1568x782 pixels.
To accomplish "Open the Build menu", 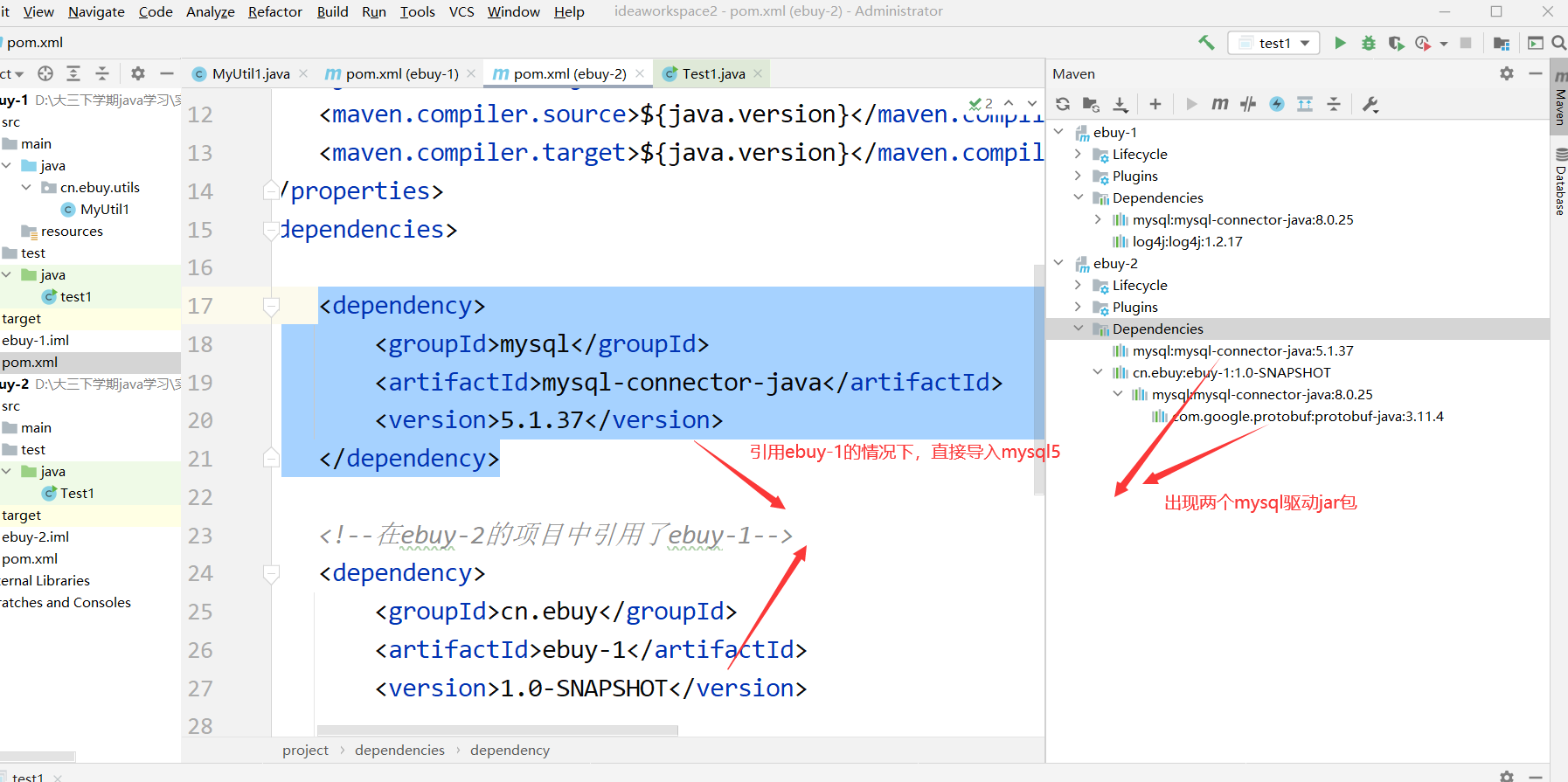I will 332,11.
